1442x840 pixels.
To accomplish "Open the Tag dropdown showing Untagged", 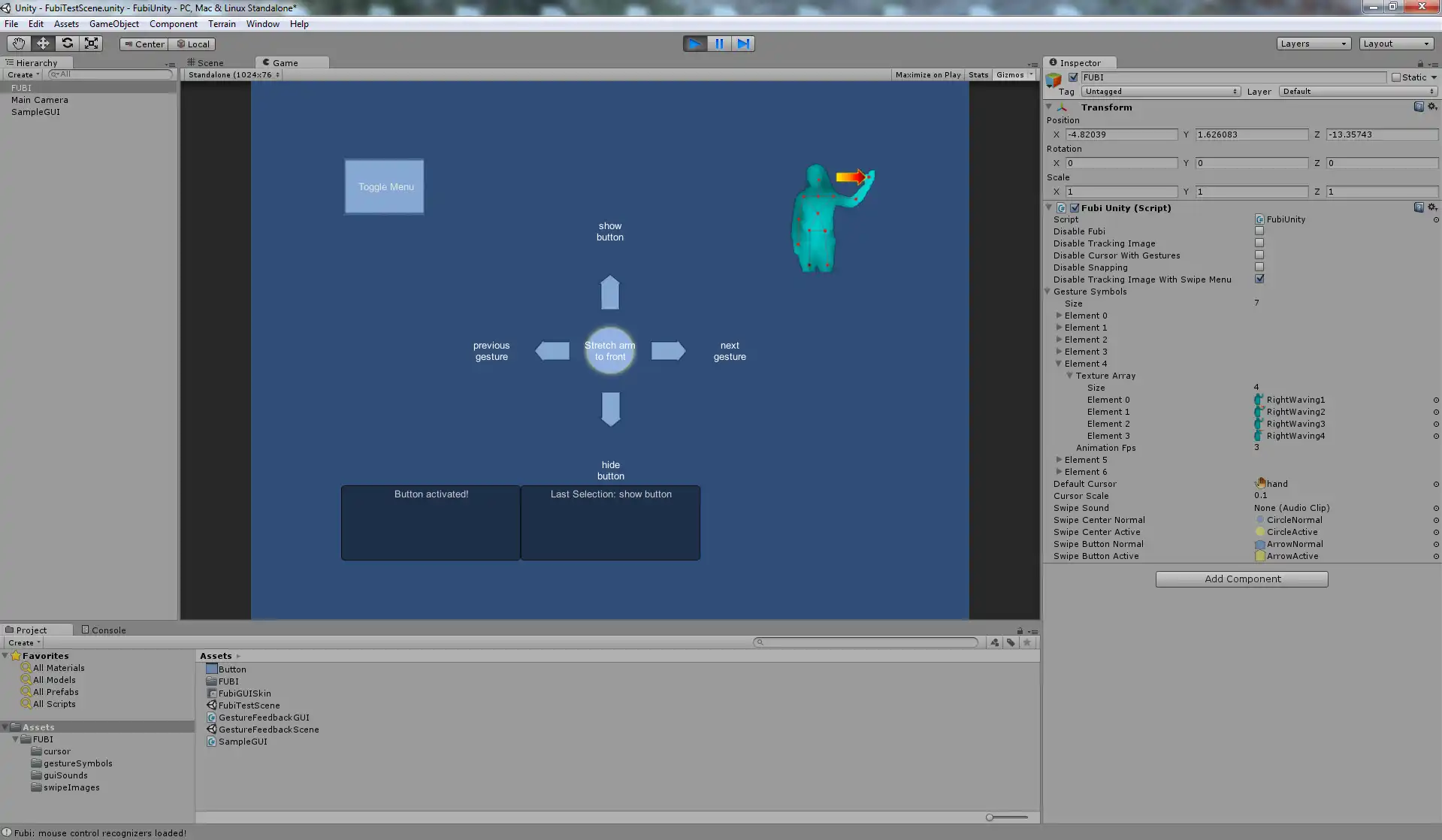I will click(x=1160, y=92).
